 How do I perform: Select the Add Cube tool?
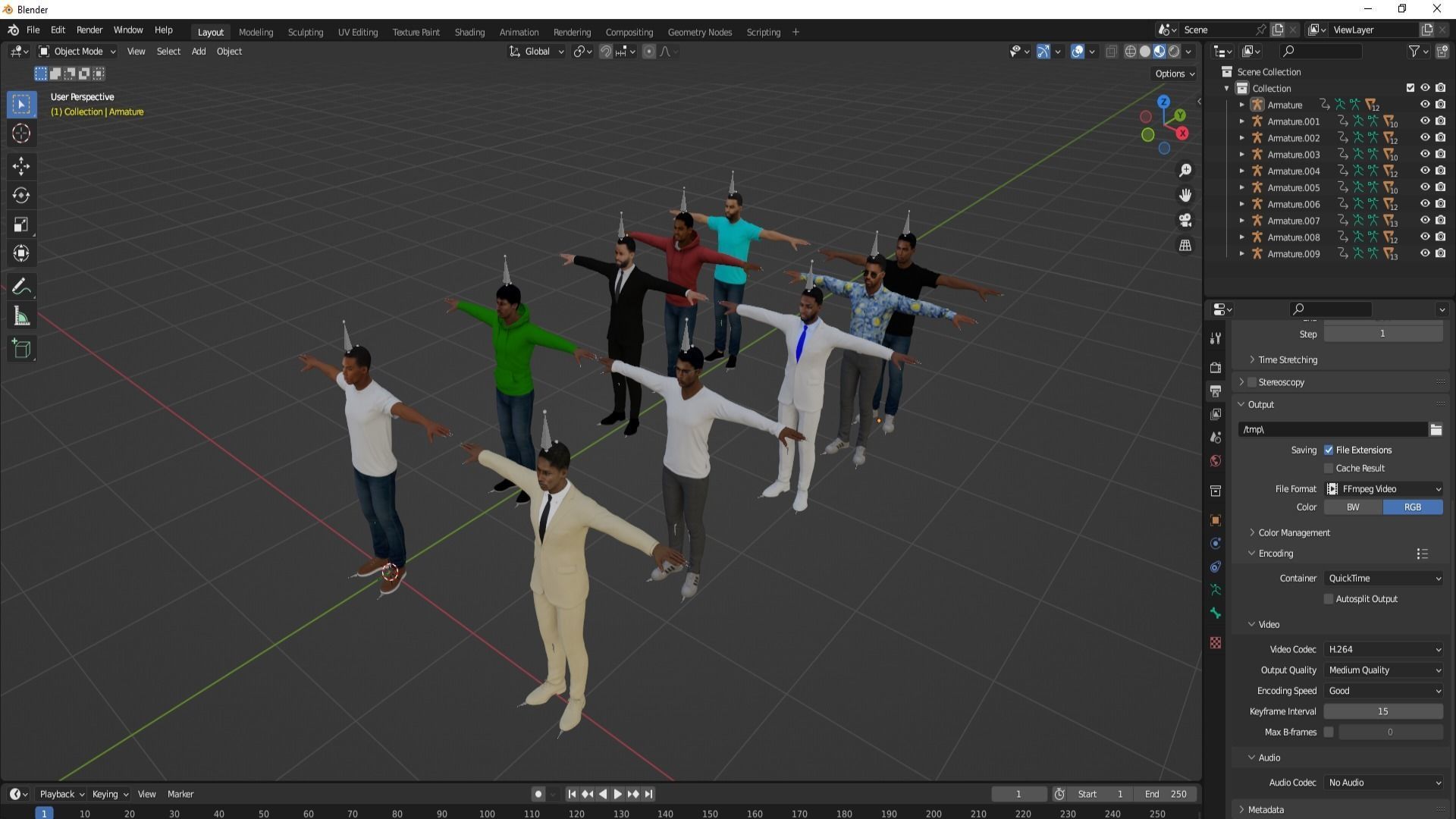click(21, 349)
